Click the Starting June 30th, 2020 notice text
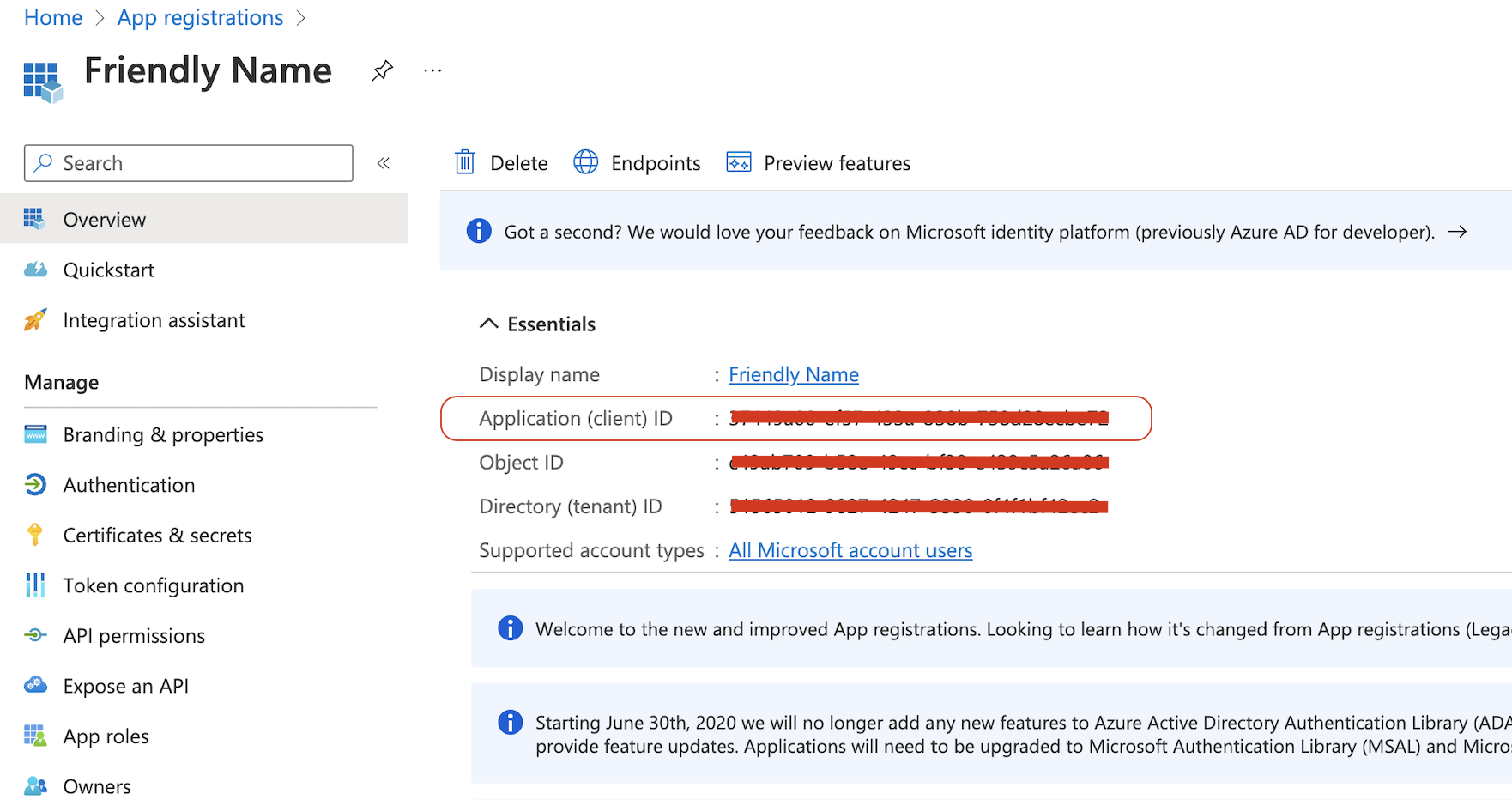1512x800 pixels. click(1023, 735)
